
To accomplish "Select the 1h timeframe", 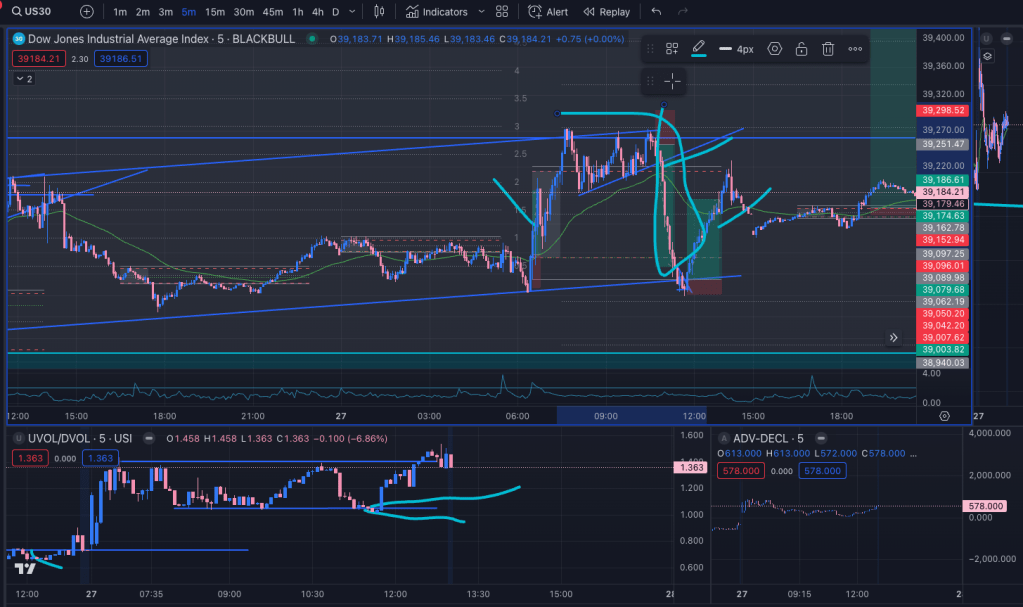I will [x=298, y=12].
